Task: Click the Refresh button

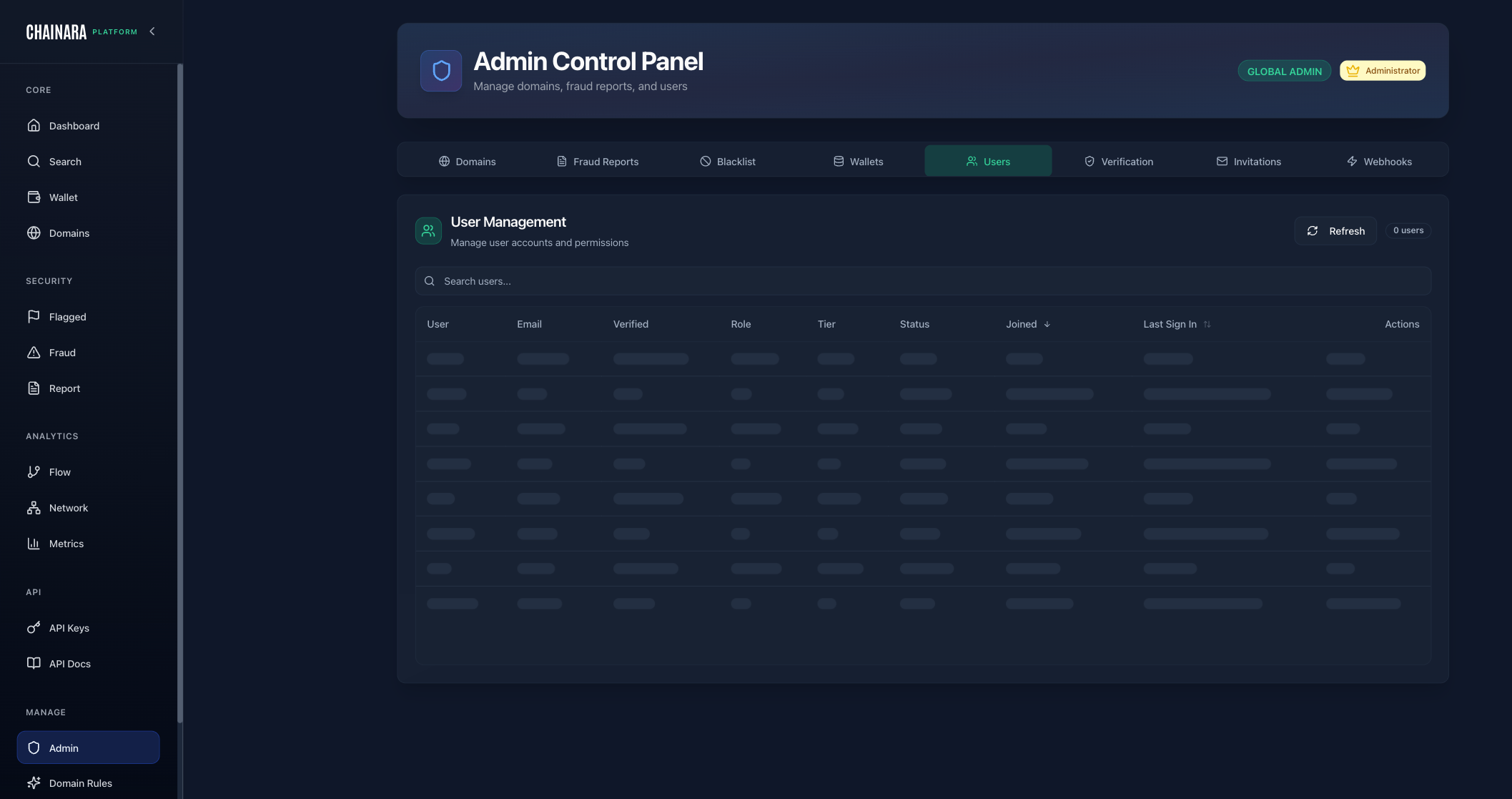Action: pyautogui.click(x=1335, y=230)
